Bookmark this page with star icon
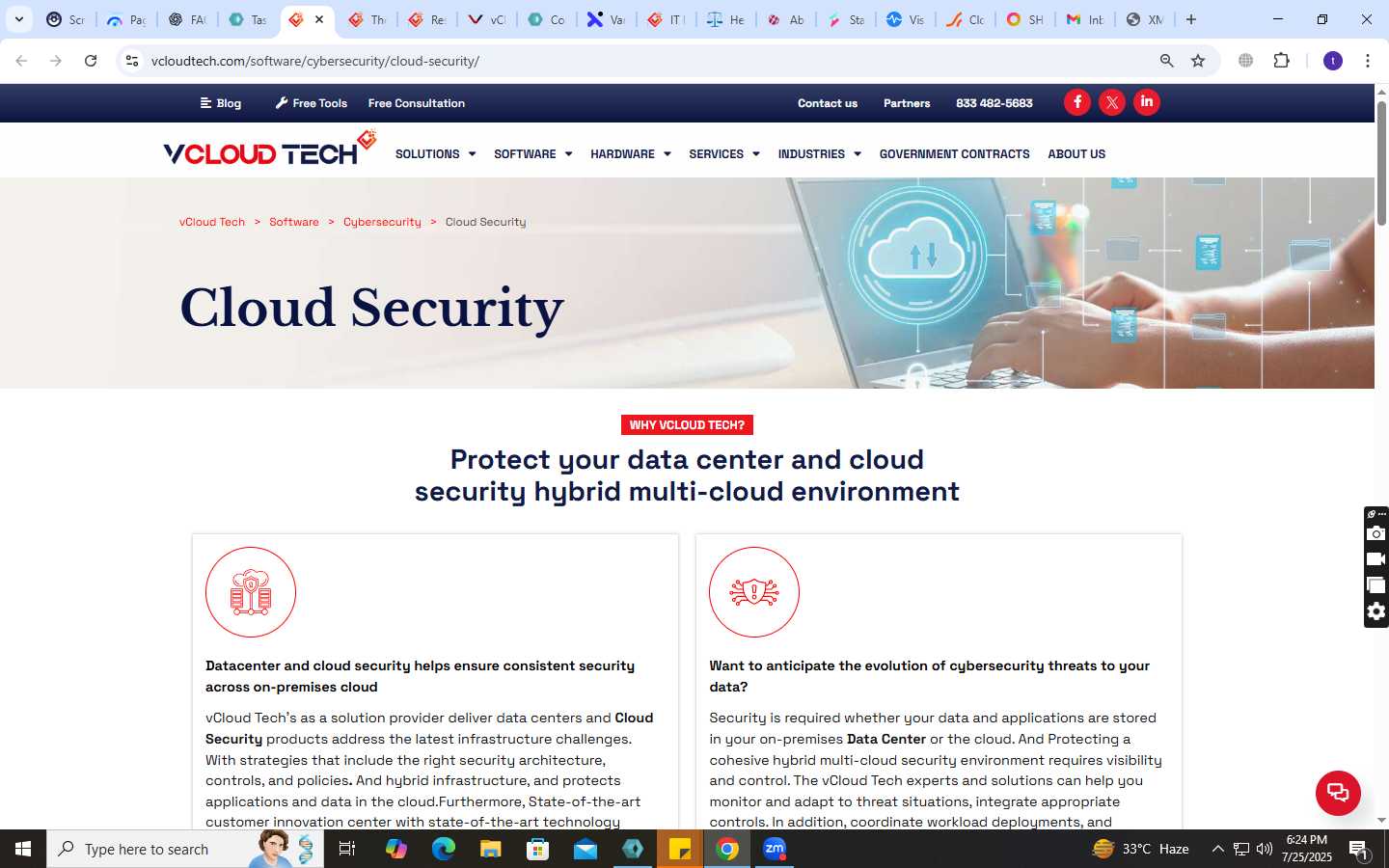 tap(1198, 61)
